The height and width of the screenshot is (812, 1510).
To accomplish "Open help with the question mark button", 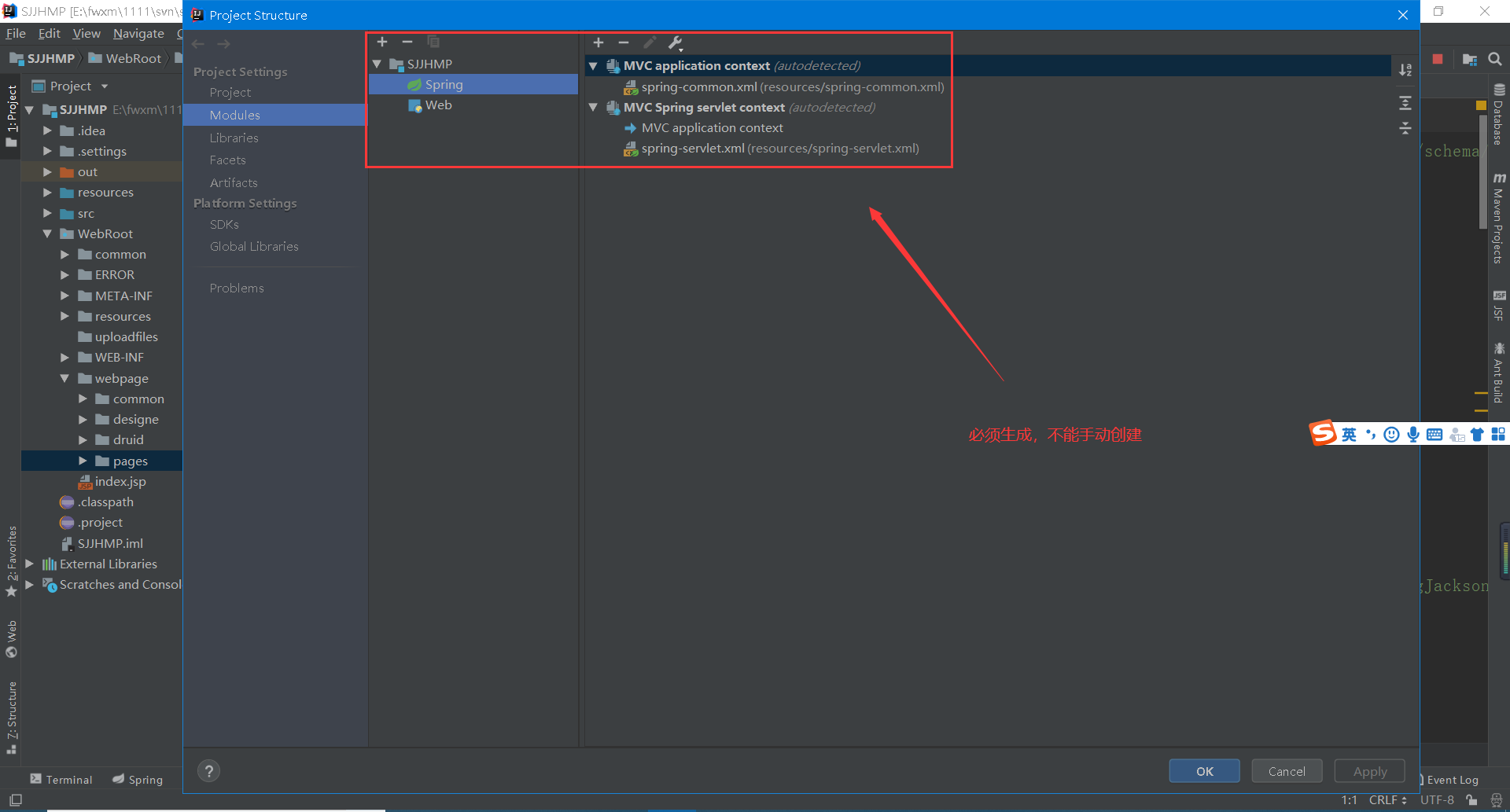I will tap(209, 771).
